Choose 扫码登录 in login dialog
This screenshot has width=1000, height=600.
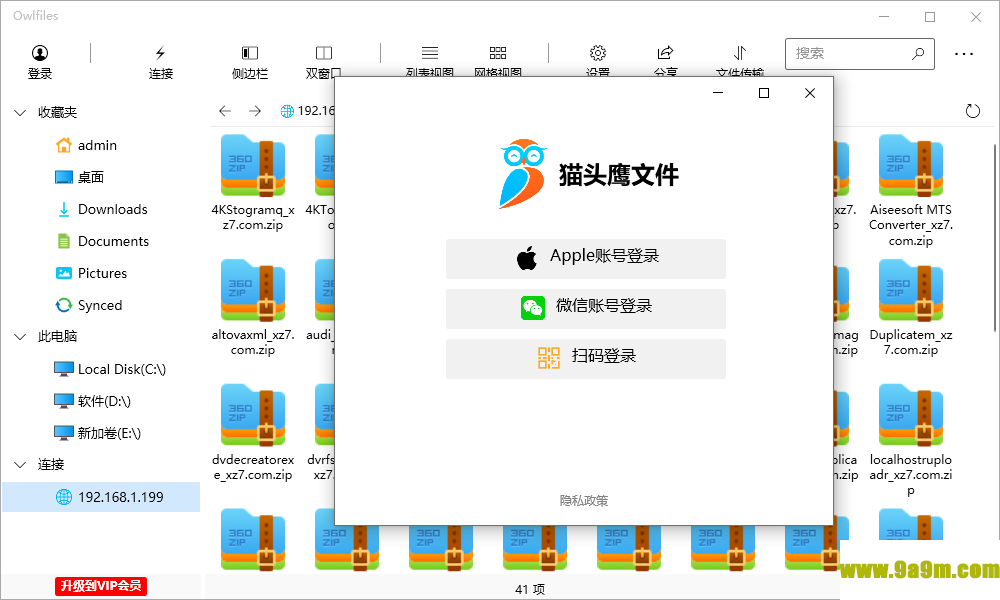[x=585, y=358]
